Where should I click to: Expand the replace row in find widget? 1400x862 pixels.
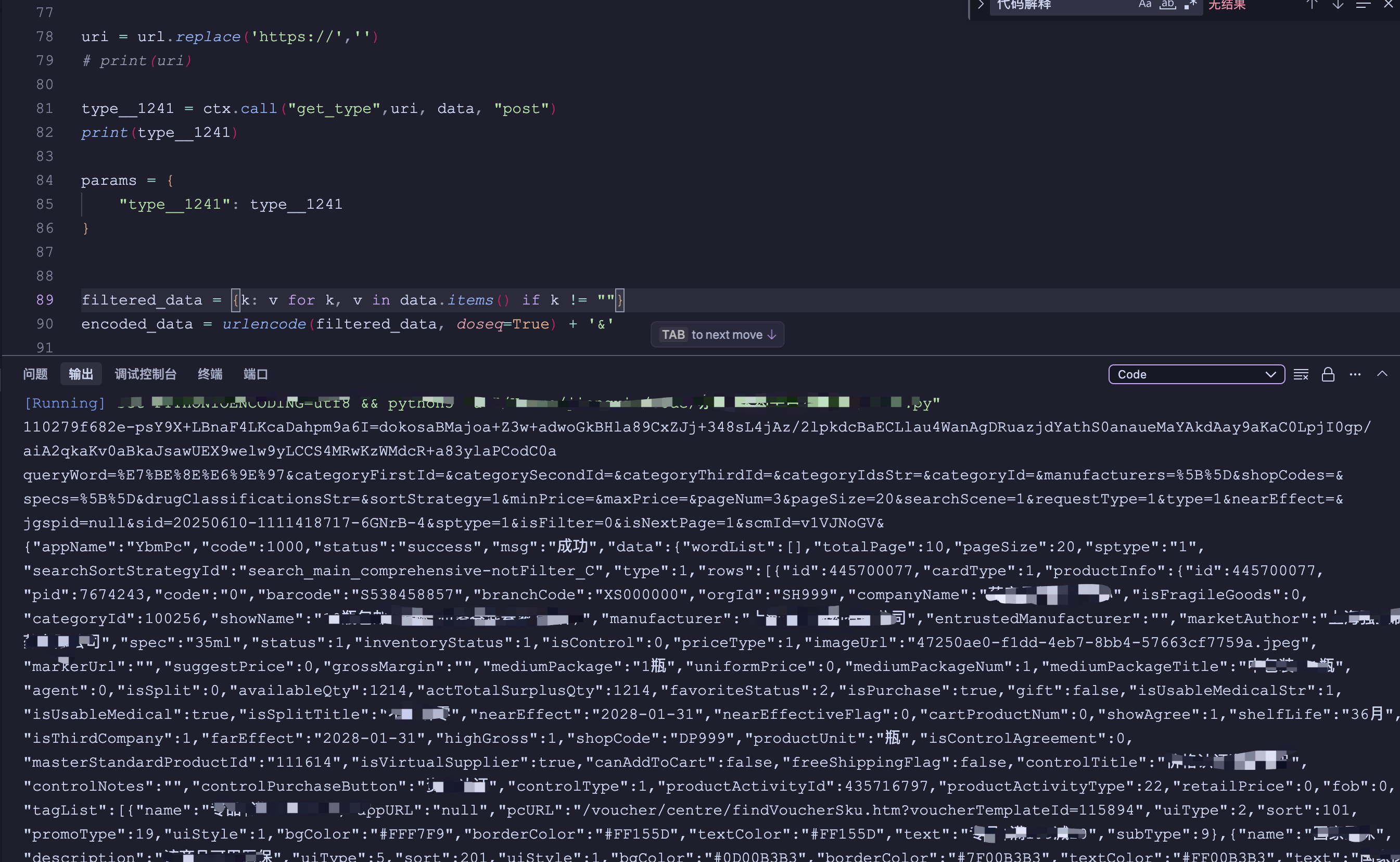pyautogui.click(x=981, y=5)
